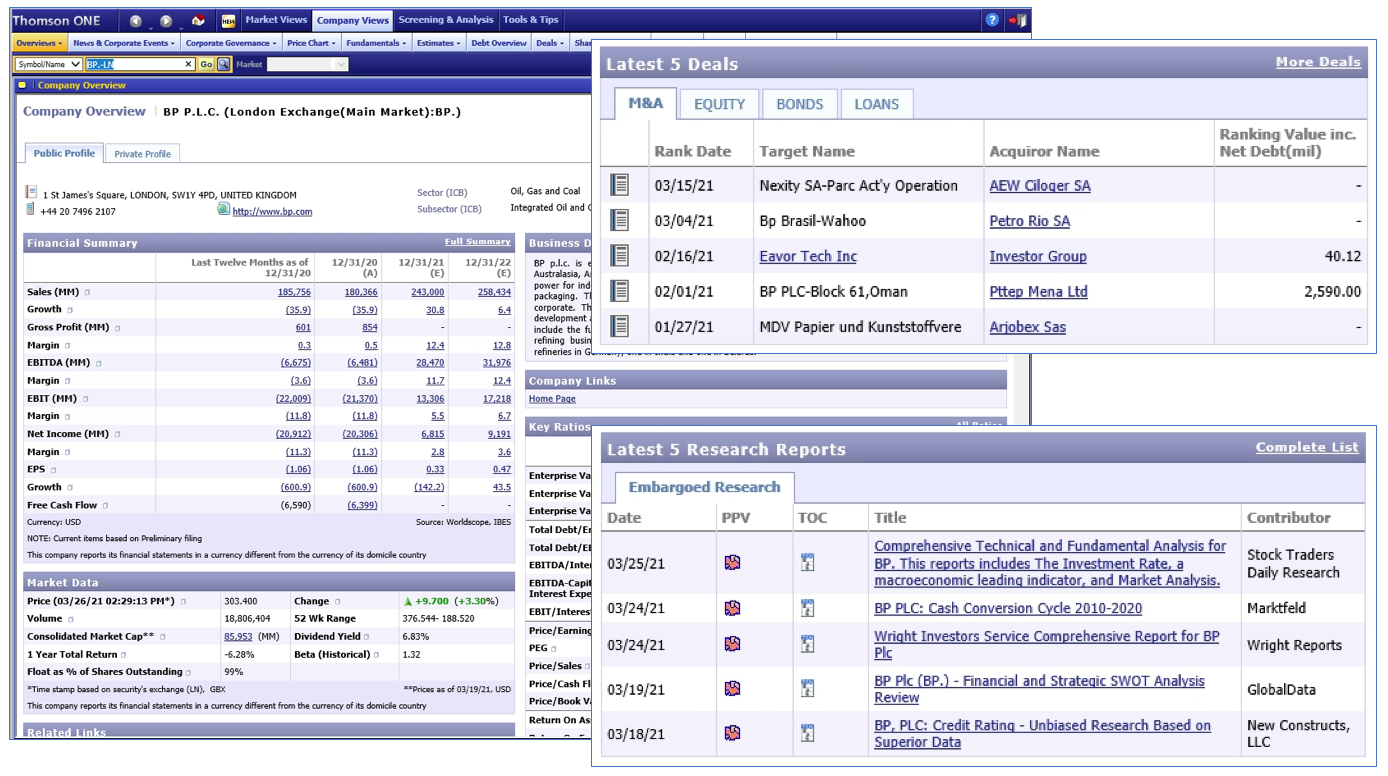Open the Symbol/Name dropdown
This screenshot has height=776, width=1388.
pyautogui.click(x=48, y=64)
